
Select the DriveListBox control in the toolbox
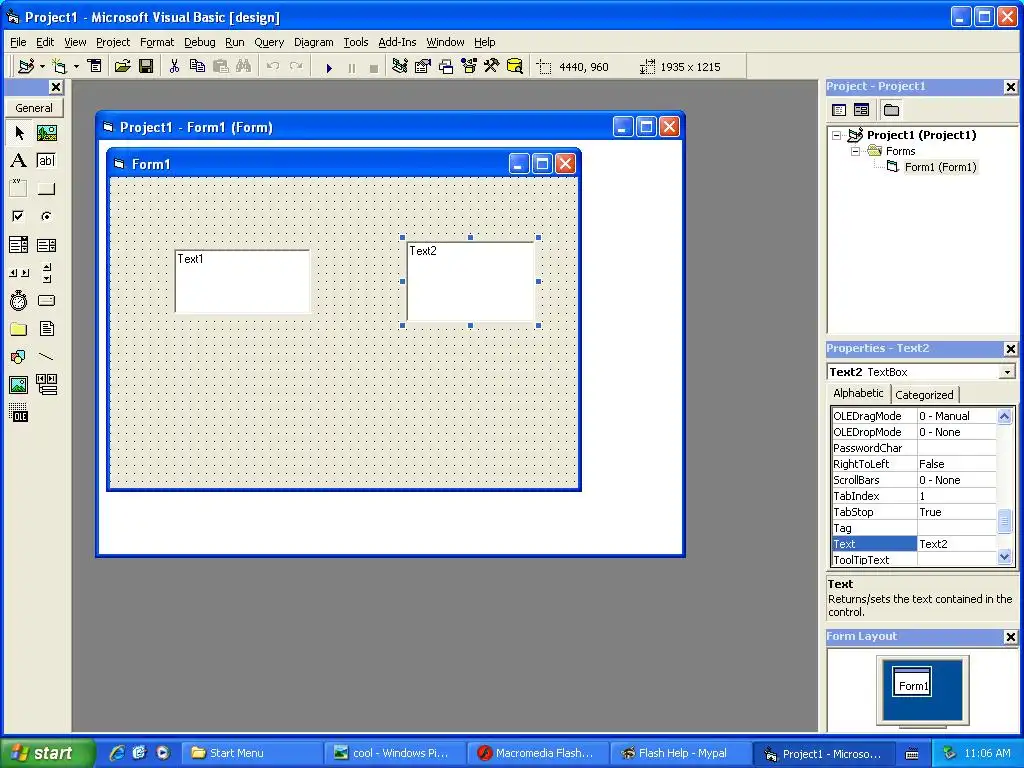click(46, 300)
